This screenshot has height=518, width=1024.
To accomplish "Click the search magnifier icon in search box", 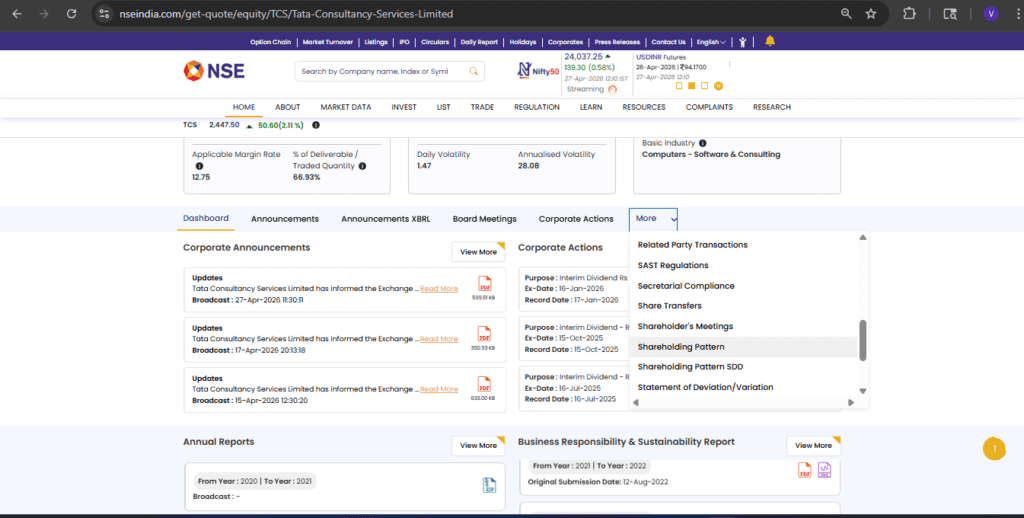I will 473,71.
